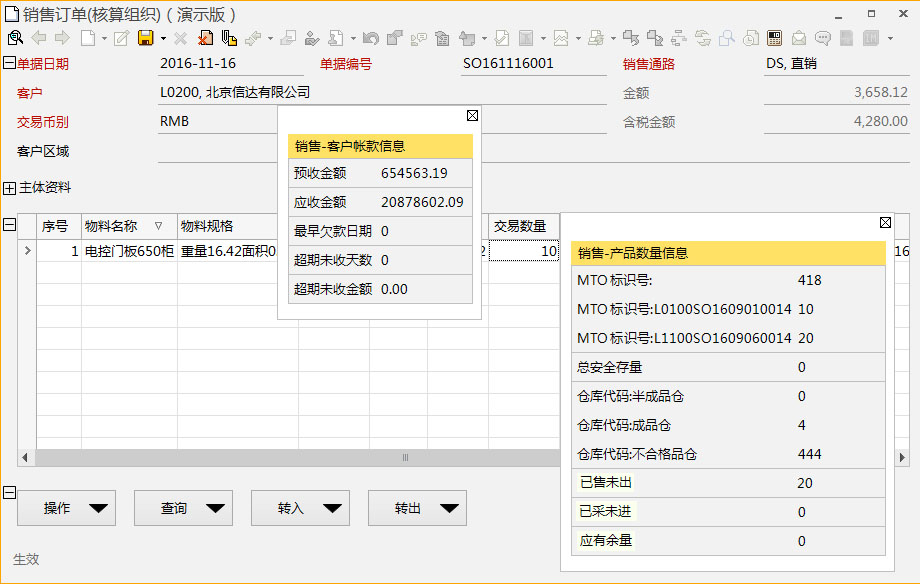Open the save button dropdown arrow
This screenshot has height=584, width=920.
click(163, 39)
